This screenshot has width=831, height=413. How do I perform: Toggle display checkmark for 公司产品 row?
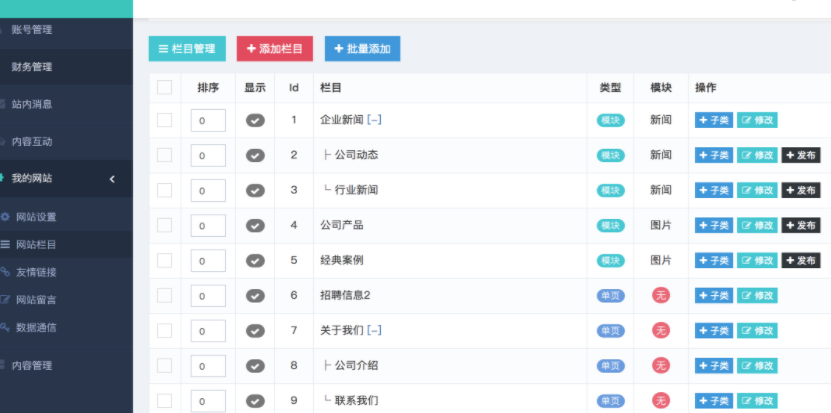(x=255, y=225)
